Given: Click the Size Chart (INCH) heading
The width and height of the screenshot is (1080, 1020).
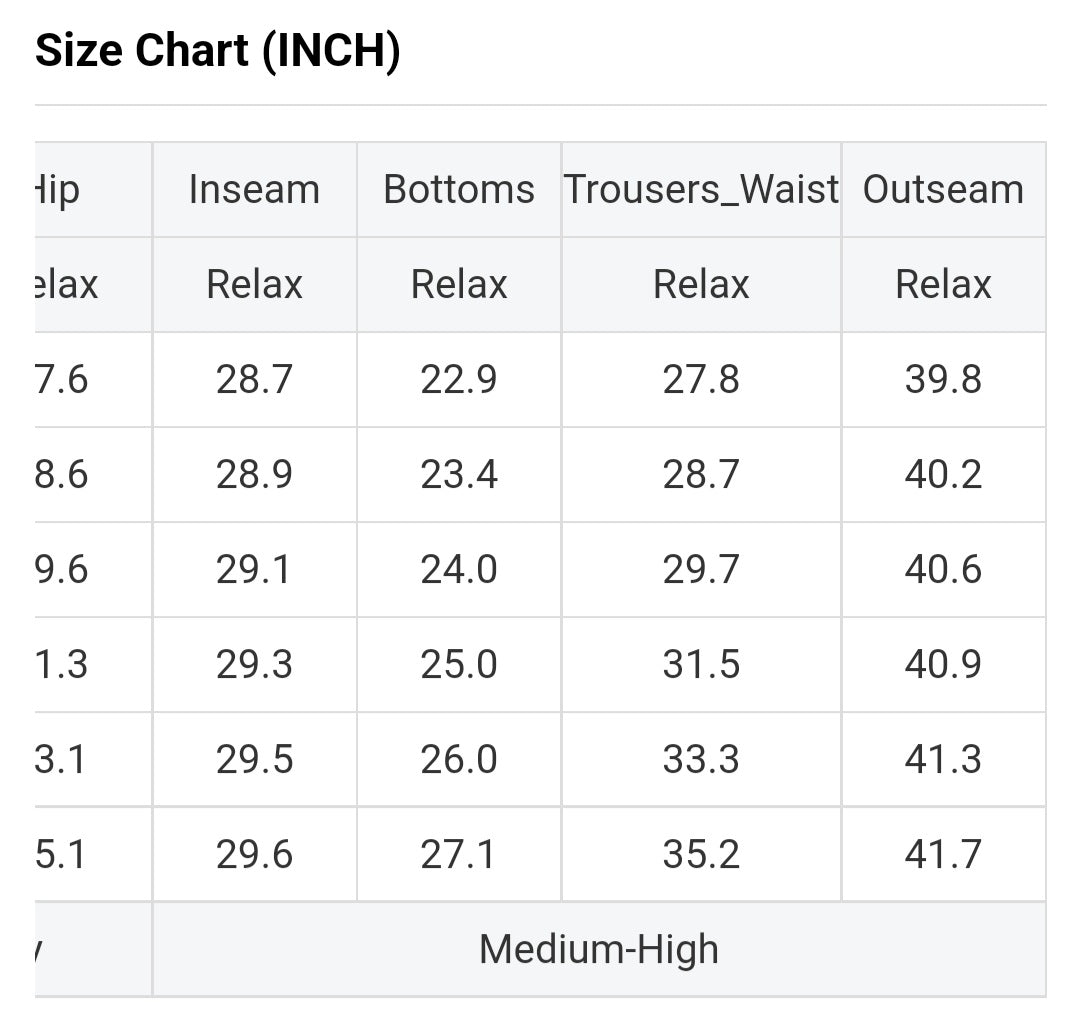Looking at the screenshot, I should coord(217,51).
